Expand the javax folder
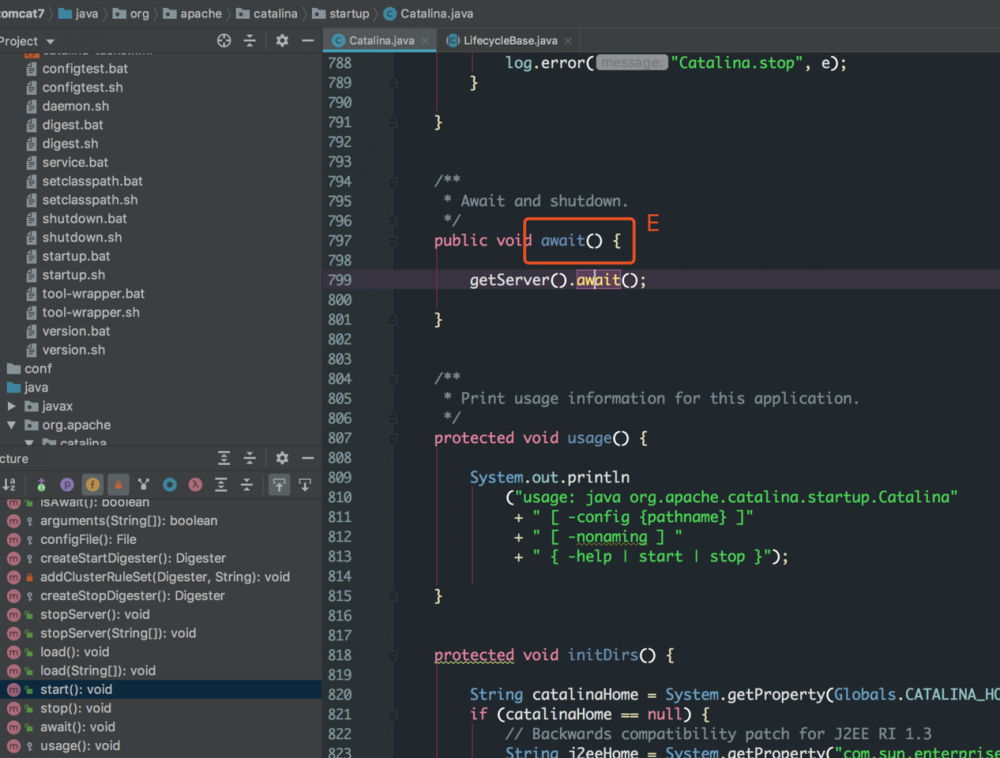This screenshot has height=758, width=1000. 12,407
